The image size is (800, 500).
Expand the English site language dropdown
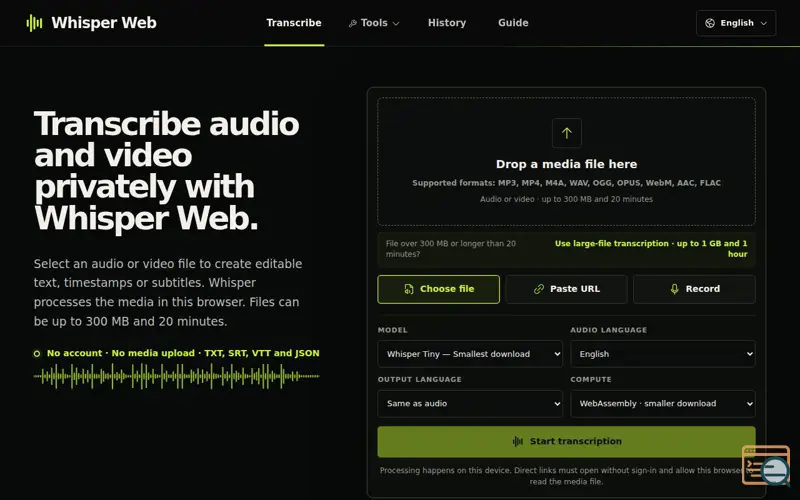pyautogui.click(x=736, y=23)
